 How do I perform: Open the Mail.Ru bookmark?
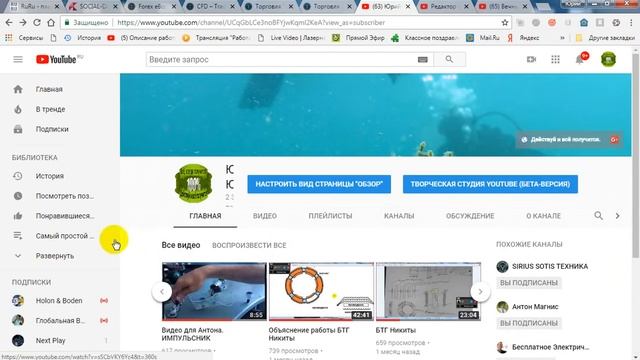484,38
